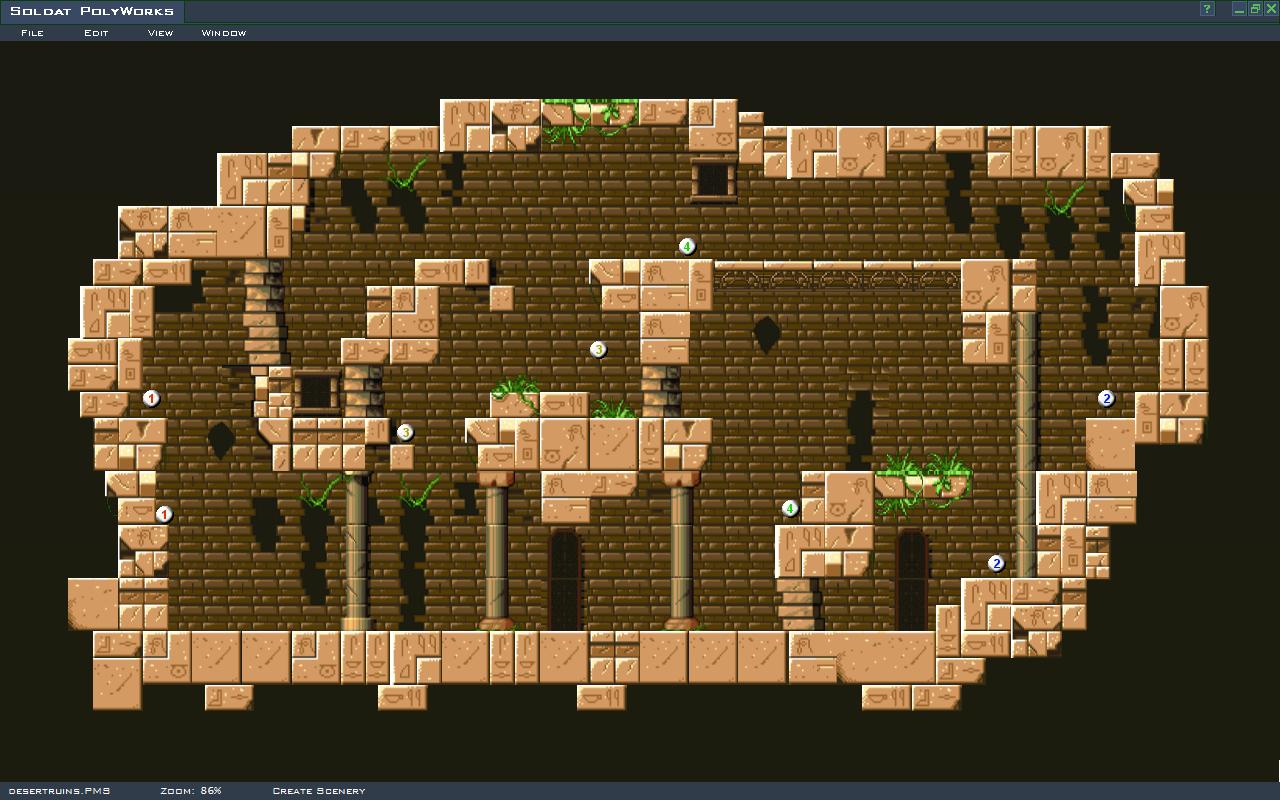The width and height of the screenshot is (1280, 800).
Task: Restore down the PolyWorks window
Action: 1255,10
